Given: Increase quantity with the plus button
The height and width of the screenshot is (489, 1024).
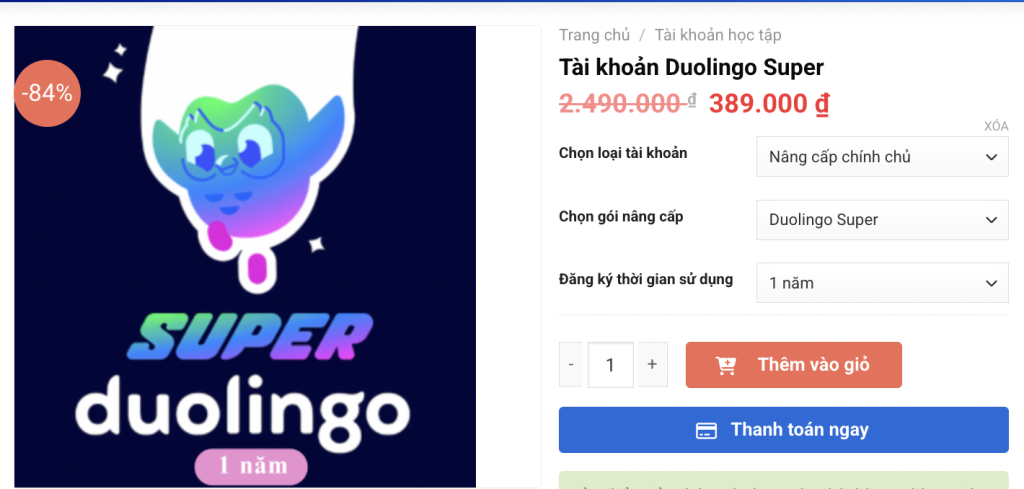Looking at the screenshot, I should coord(652,364).
